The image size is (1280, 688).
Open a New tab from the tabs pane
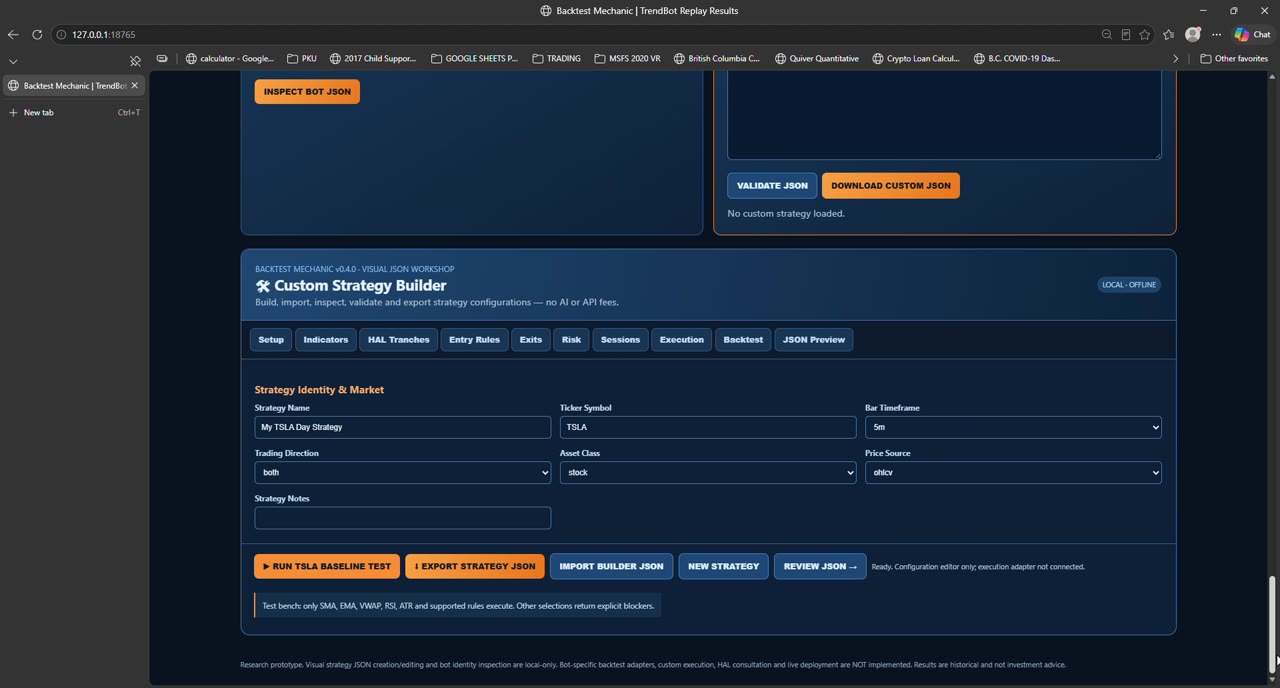(x=73, y=112)
